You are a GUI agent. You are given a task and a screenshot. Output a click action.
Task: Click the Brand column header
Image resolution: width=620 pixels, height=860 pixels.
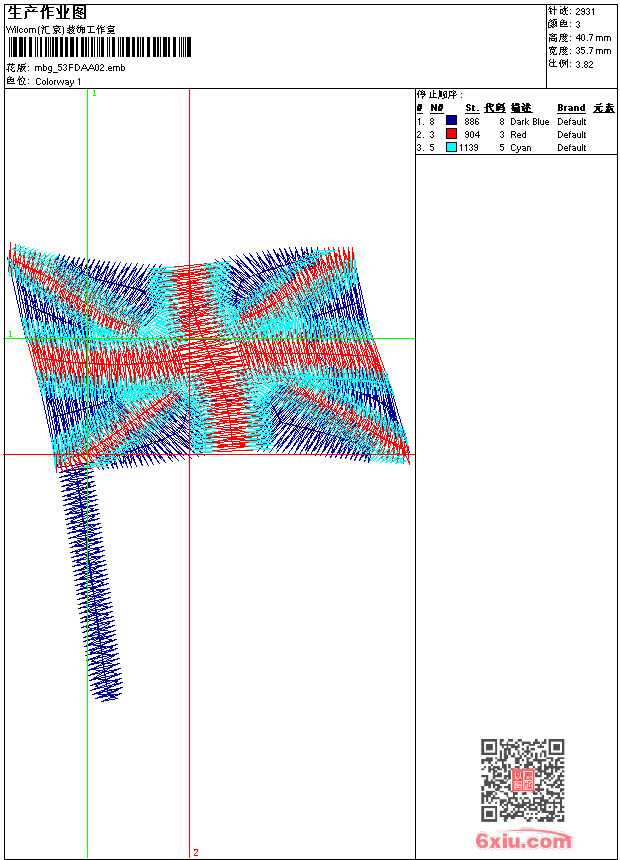571,108
